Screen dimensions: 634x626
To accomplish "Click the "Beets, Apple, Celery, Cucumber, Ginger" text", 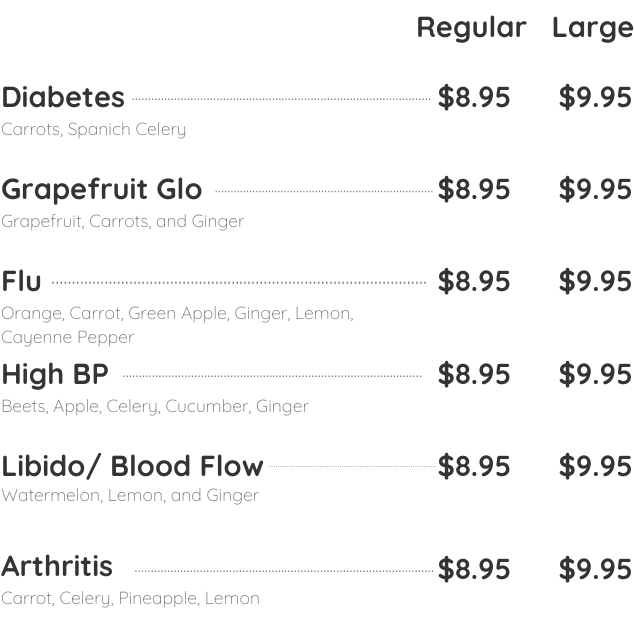I will (x=154, y=407).
